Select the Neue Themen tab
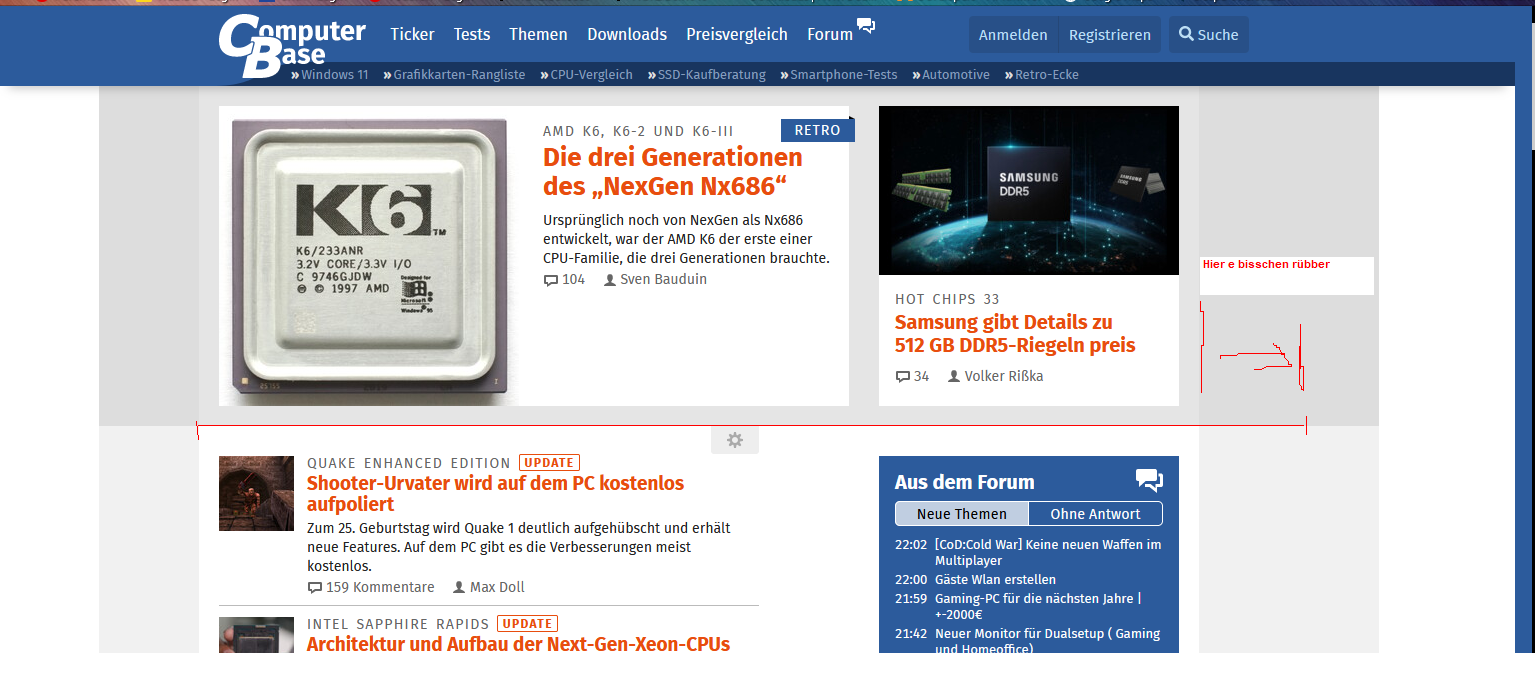This screenshot has width=1535, height=699. tap(962, 514)
